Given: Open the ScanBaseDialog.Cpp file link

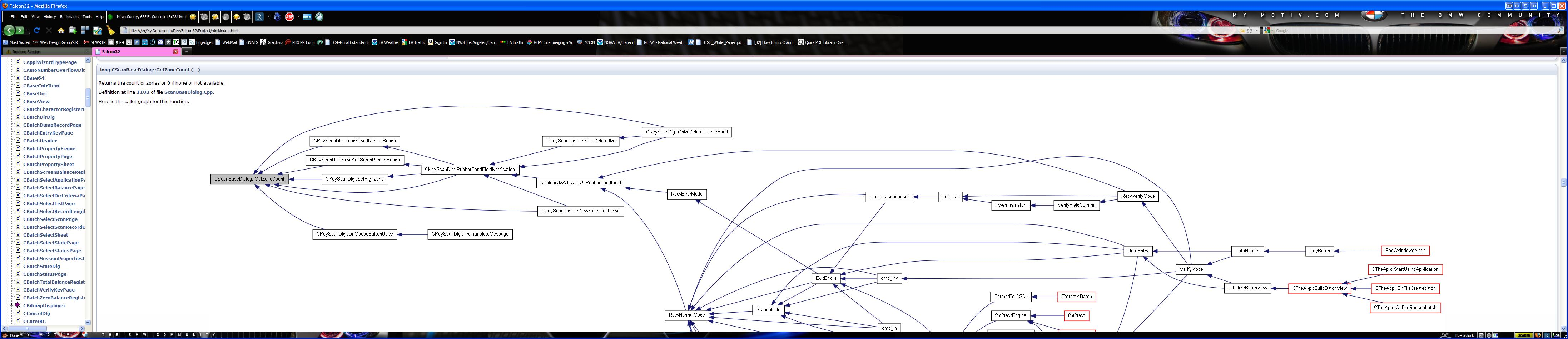Looking at the screenshot, I should [188, 92].
